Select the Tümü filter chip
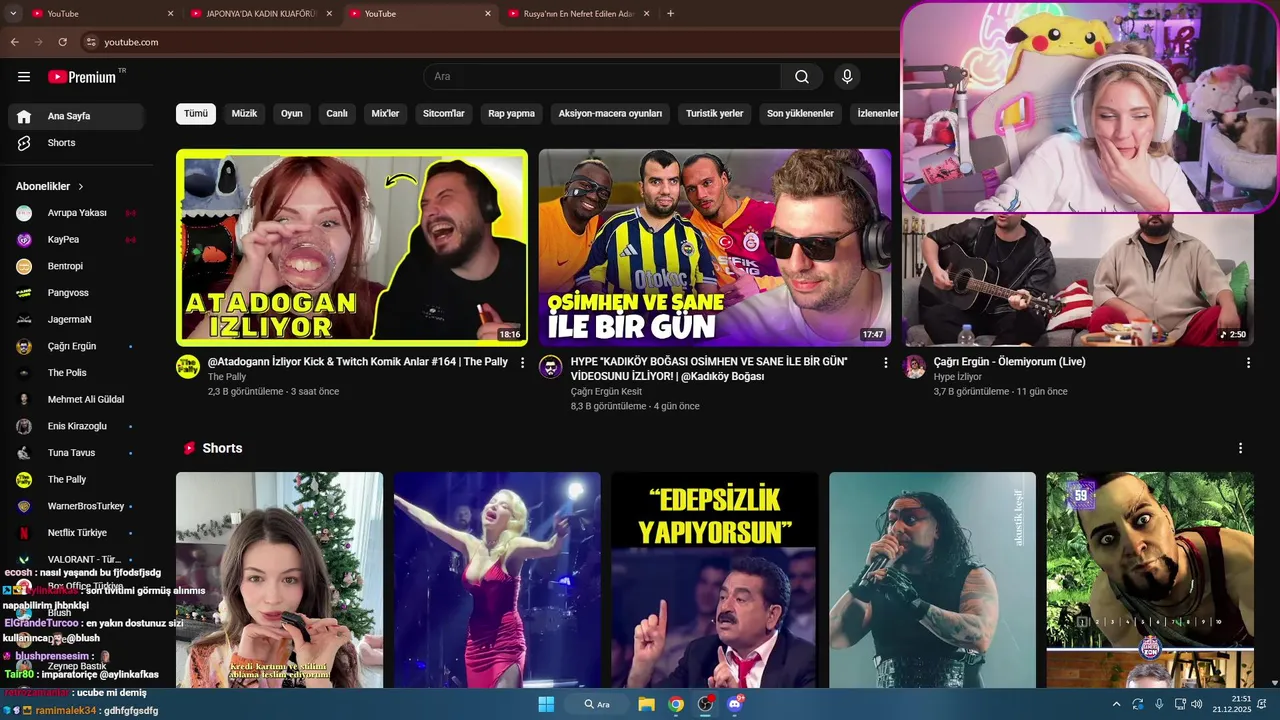The image size is (1280, 720). (x=196, y=113)
